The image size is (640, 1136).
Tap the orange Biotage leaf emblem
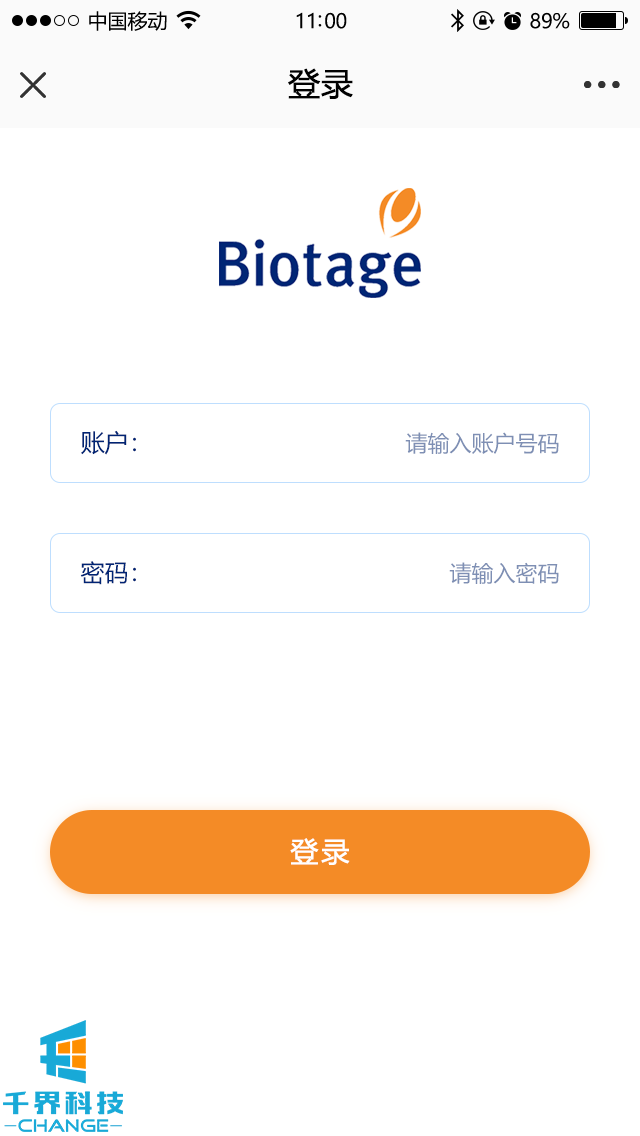tap(399, 212)
